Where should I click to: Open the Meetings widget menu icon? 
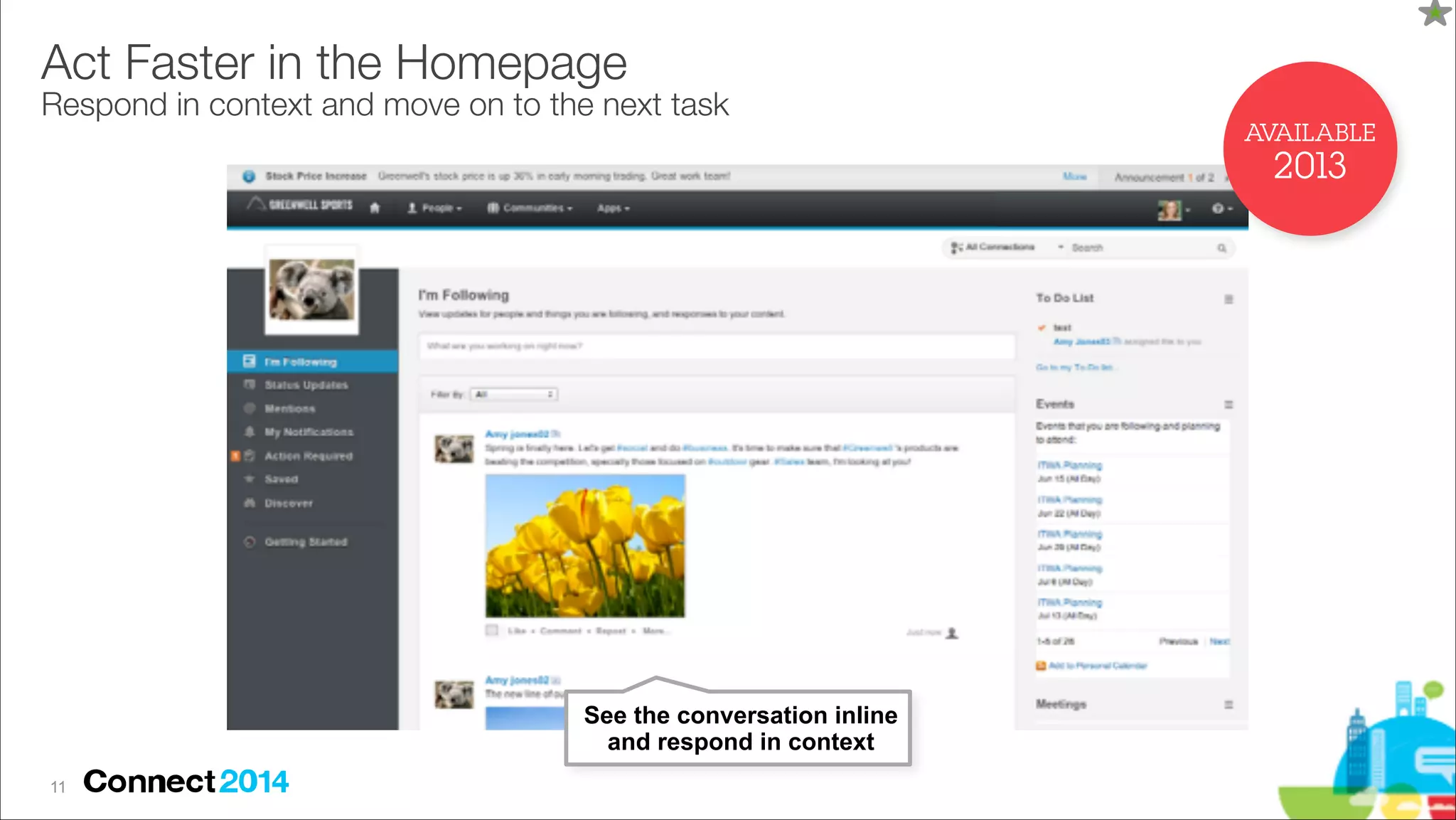(1228, 705)
